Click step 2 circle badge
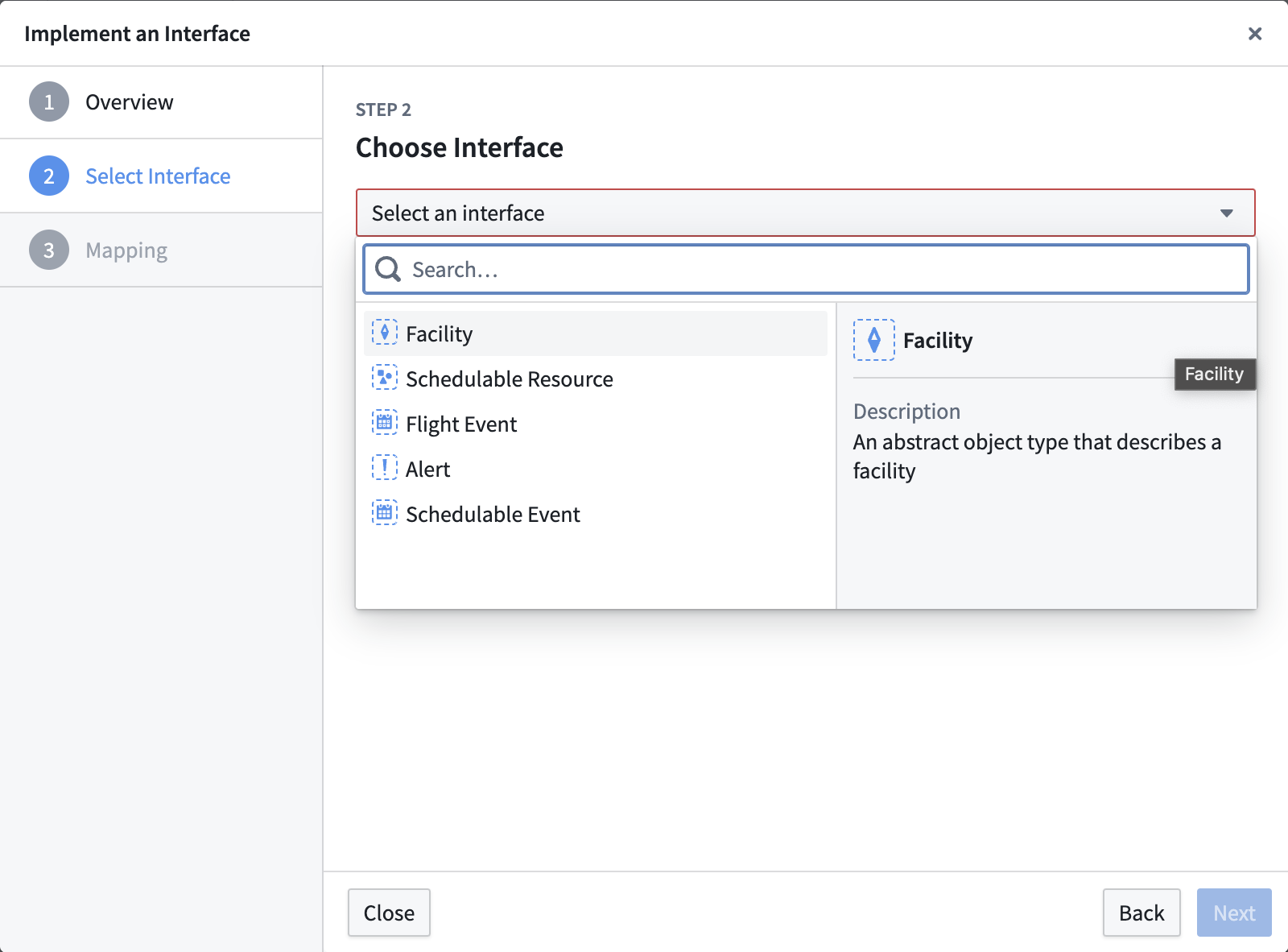The height and width of the screenshot is (952, 1288). (x=49, y=176)
